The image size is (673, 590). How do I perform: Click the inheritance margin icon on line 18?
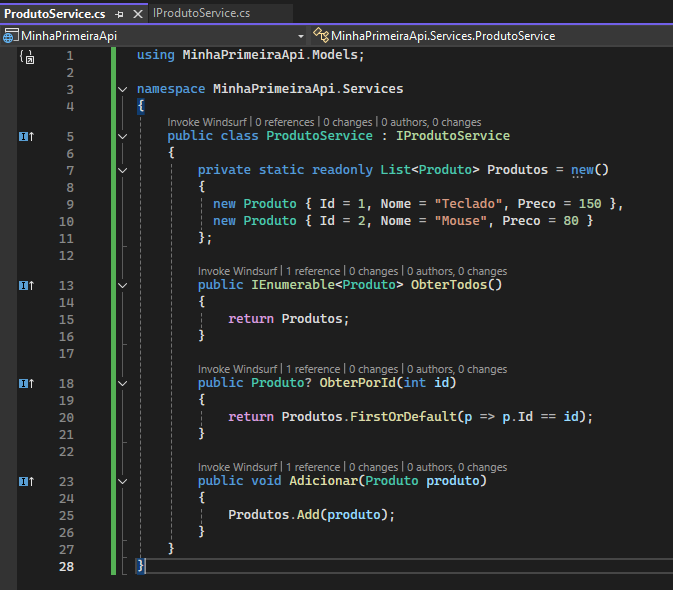26,383
